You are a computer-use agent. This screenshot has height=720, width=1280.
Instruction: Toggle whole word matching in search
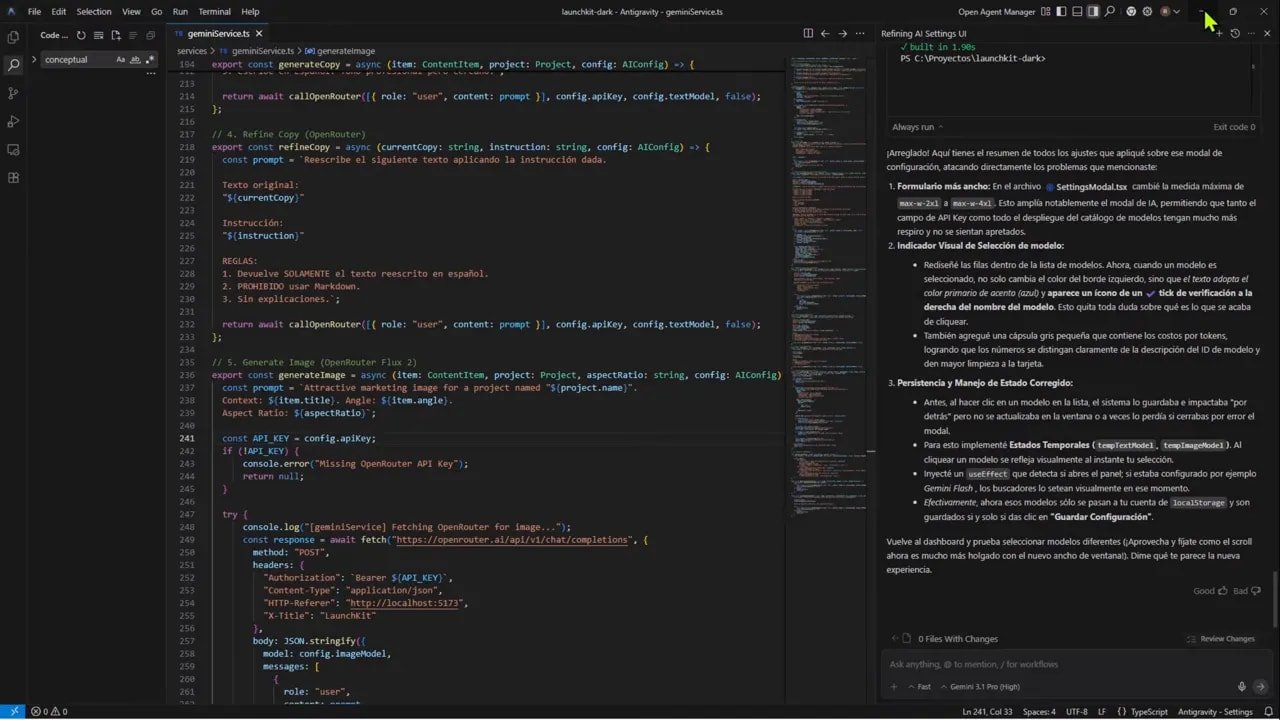[135, 60]
